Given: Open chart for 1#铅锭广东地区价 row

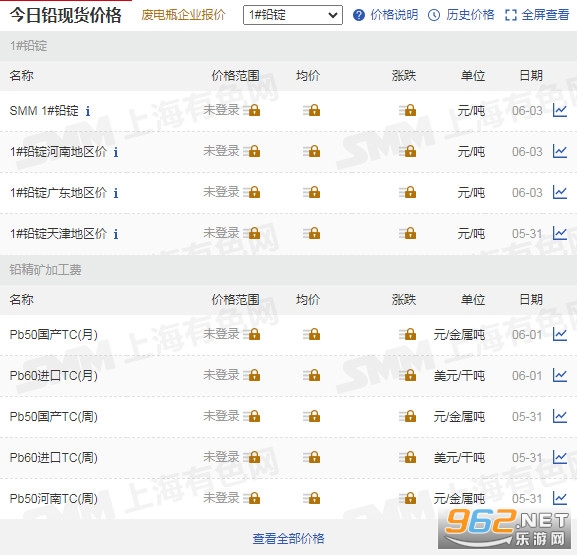Looking at the screenshot, I should pos(560,192).
